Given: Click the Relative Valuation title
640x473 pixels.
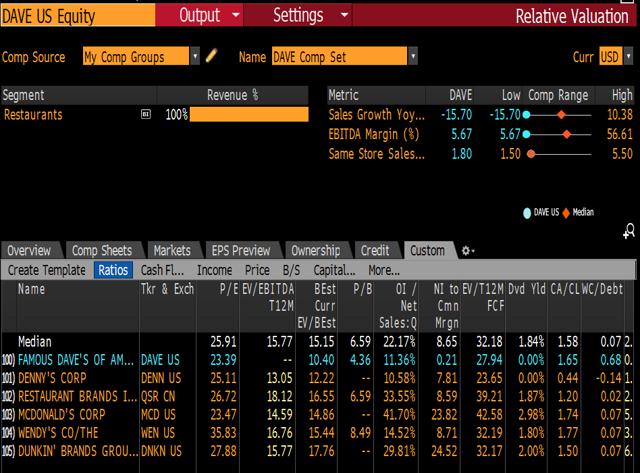Looking at the screenshot, I should [572, 16].
